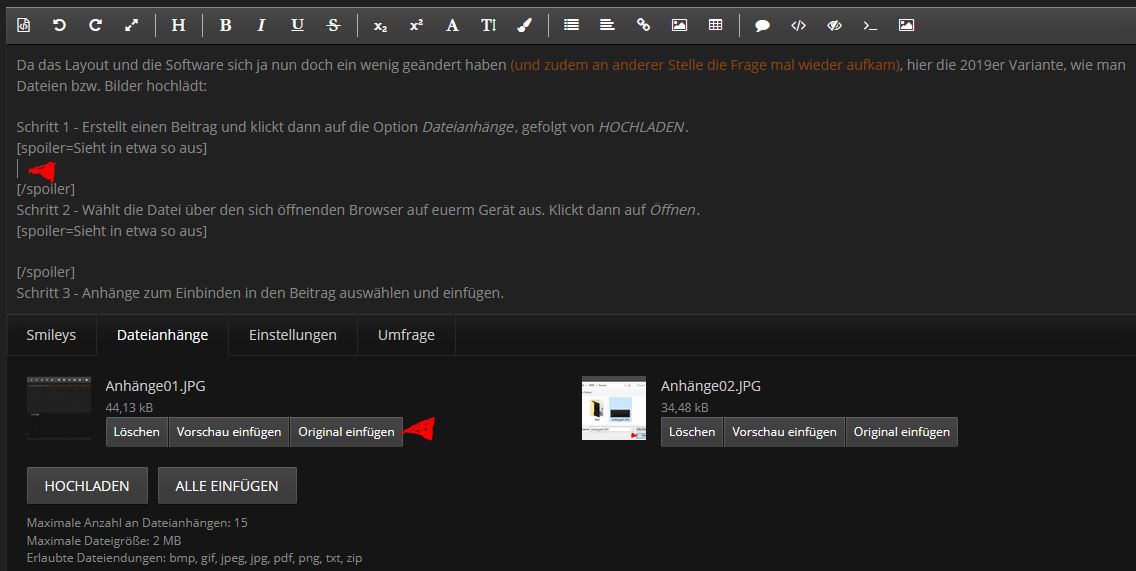Screen dimensions: 1136x571
Task: Switch to the Smileys tab
Action: [x=51, y=335]
